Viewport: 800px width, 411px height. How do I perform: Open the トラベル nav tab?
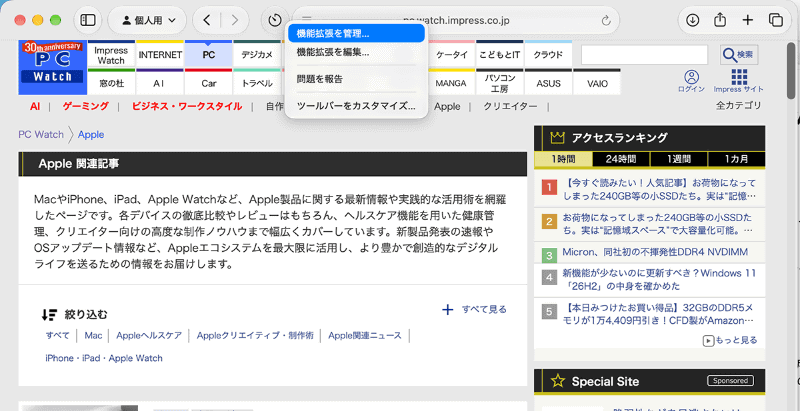pos(257,83)
